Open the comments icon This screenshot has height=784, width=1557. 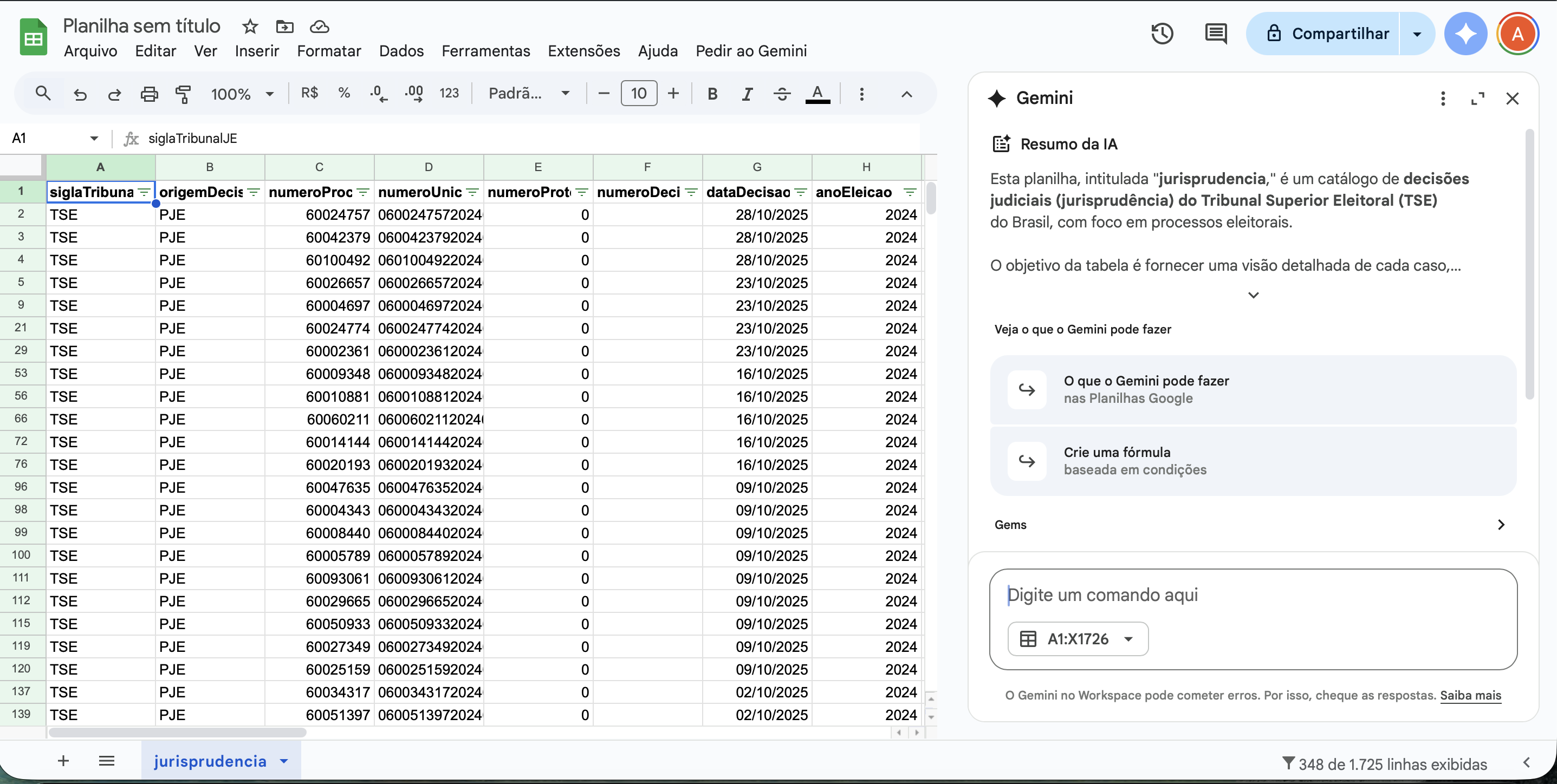pos(1215,34)
